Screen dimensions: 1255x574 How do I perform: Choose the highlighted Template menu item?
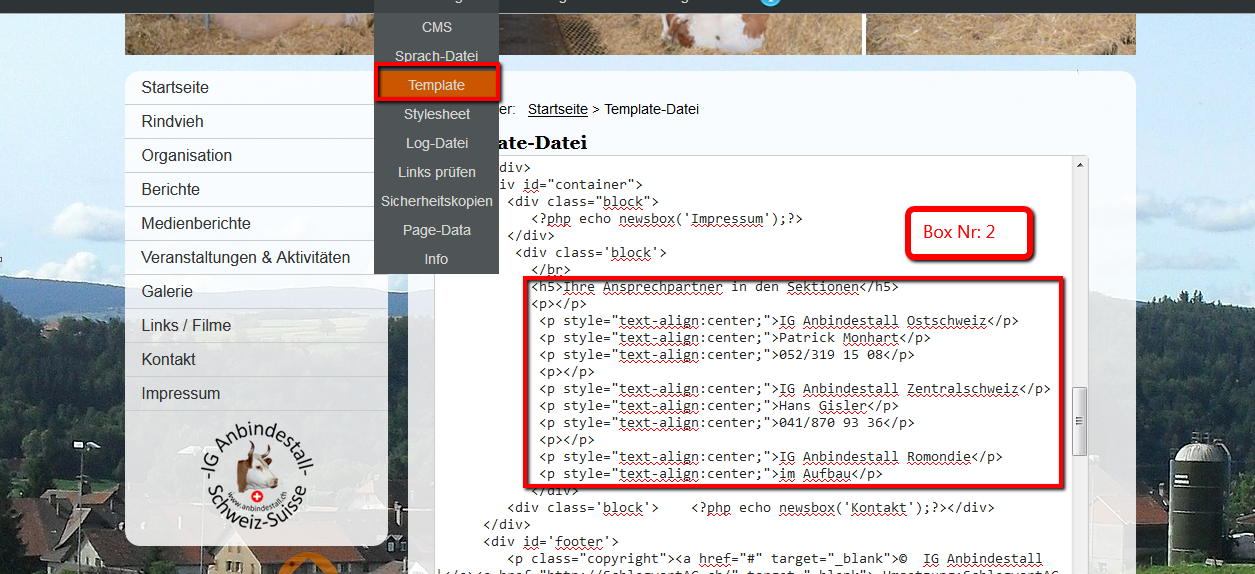pyautogui.click(x=437, y=85)
